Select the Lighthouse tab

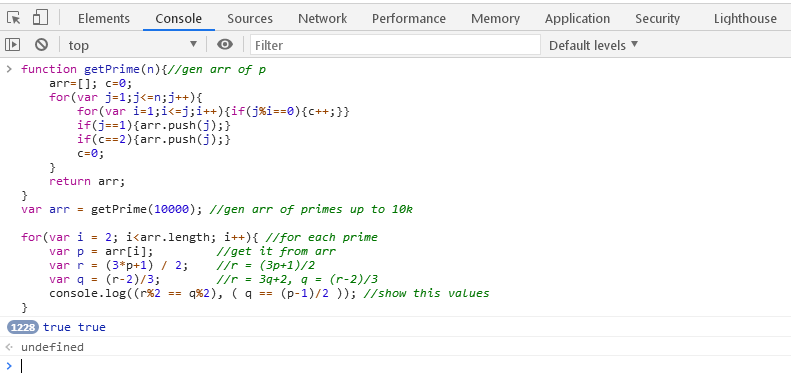745,19
